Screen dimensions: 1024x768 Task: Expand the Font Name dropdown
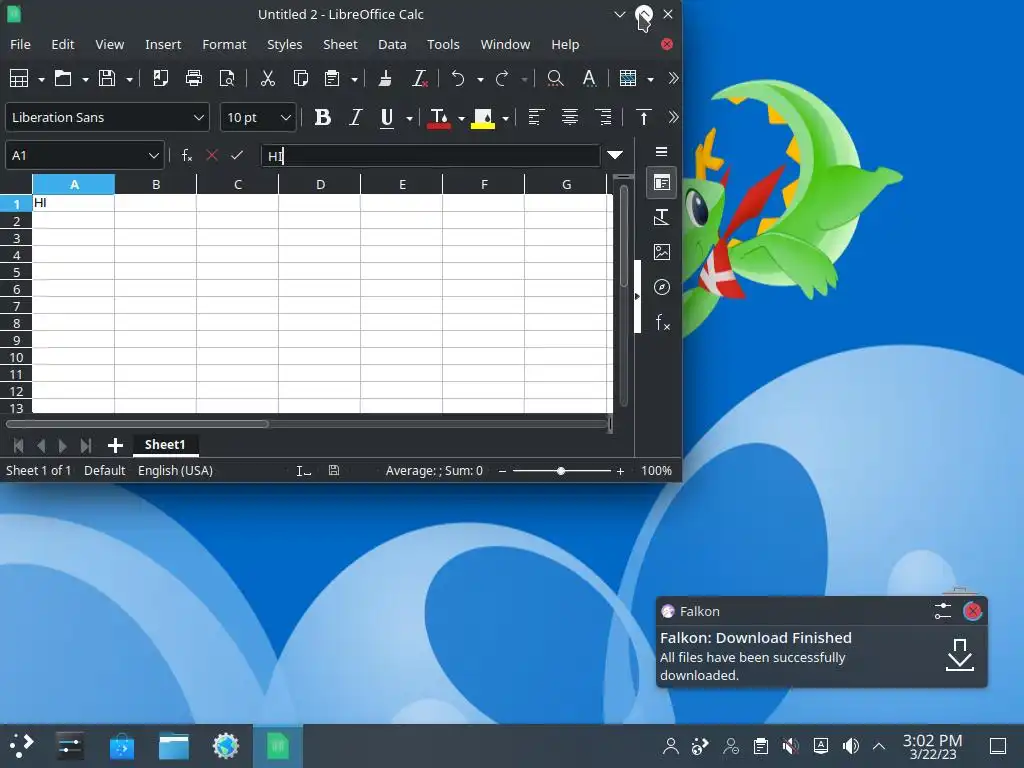[x=199, y=118]
